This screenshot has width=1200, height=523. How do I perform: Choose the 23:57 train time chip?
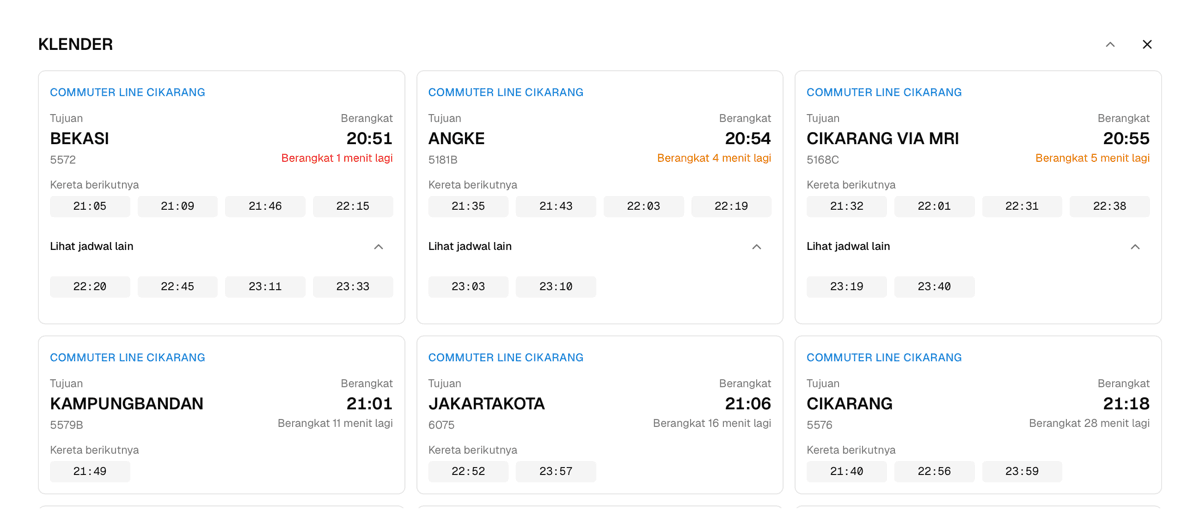click(556, 472)
